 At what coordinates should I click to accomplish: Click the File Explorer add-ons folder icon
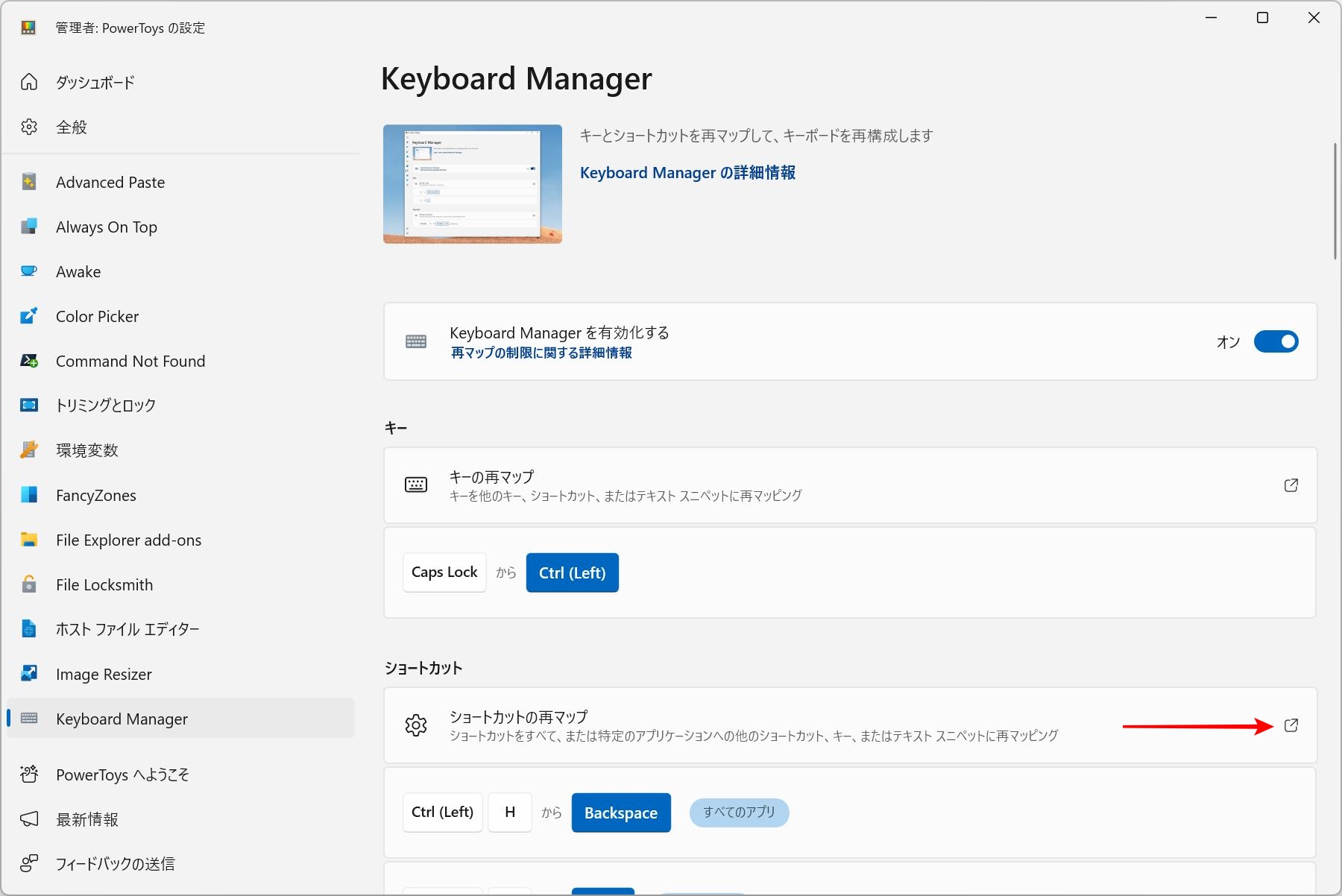(x=29, y=540)
